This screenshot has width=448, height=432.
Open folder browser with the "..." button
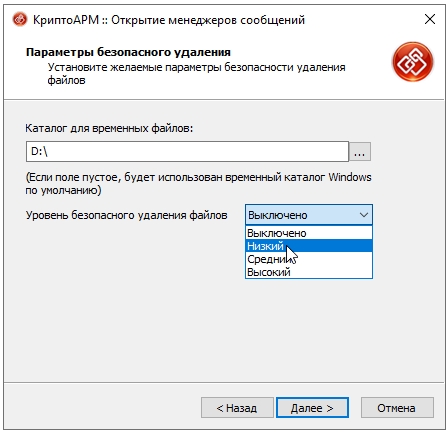tap(360, 152)
